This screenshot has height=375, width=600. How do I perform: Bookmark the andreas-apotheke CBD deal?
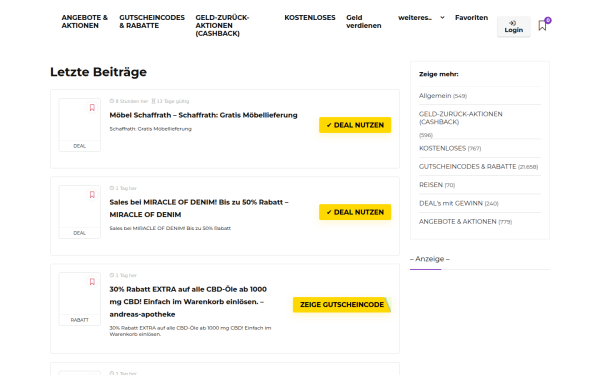92,282
